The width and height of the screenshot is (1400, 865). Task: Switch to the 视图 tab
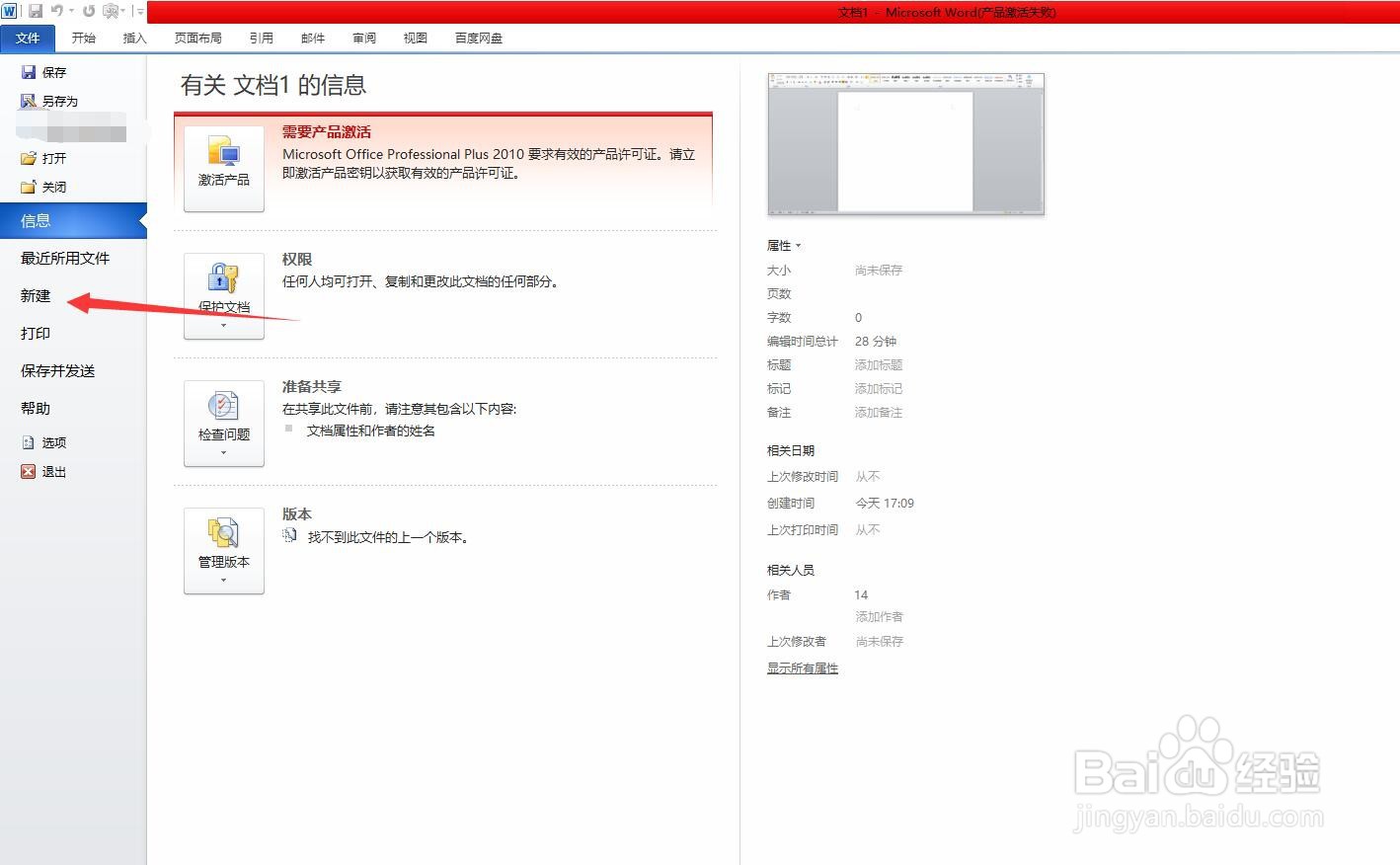416,38
